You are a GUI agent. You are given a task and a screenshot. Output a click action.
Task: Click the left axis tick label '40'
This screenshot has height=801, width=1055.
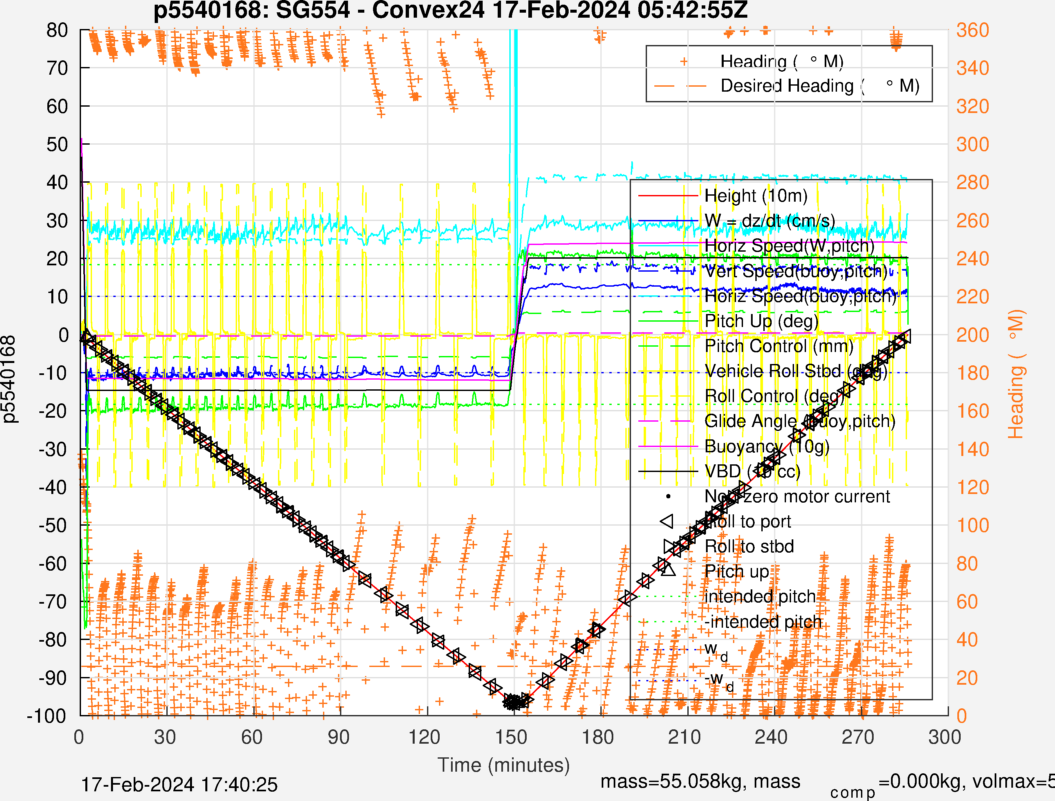pyautogui.click(x=57, y=182)
